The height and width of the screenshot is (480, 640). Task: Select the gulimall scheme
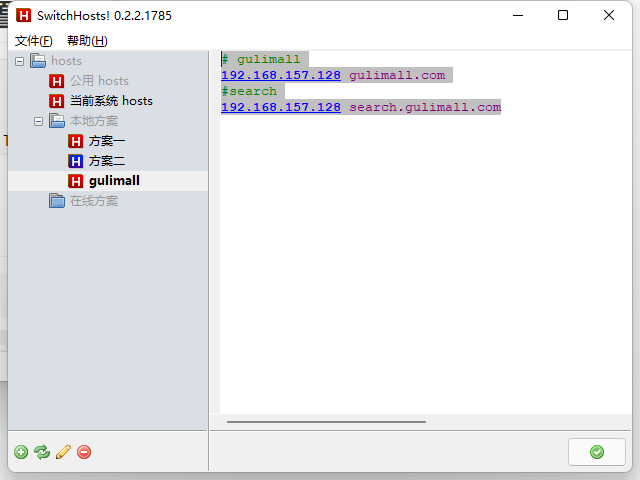(x=114, y=181)
